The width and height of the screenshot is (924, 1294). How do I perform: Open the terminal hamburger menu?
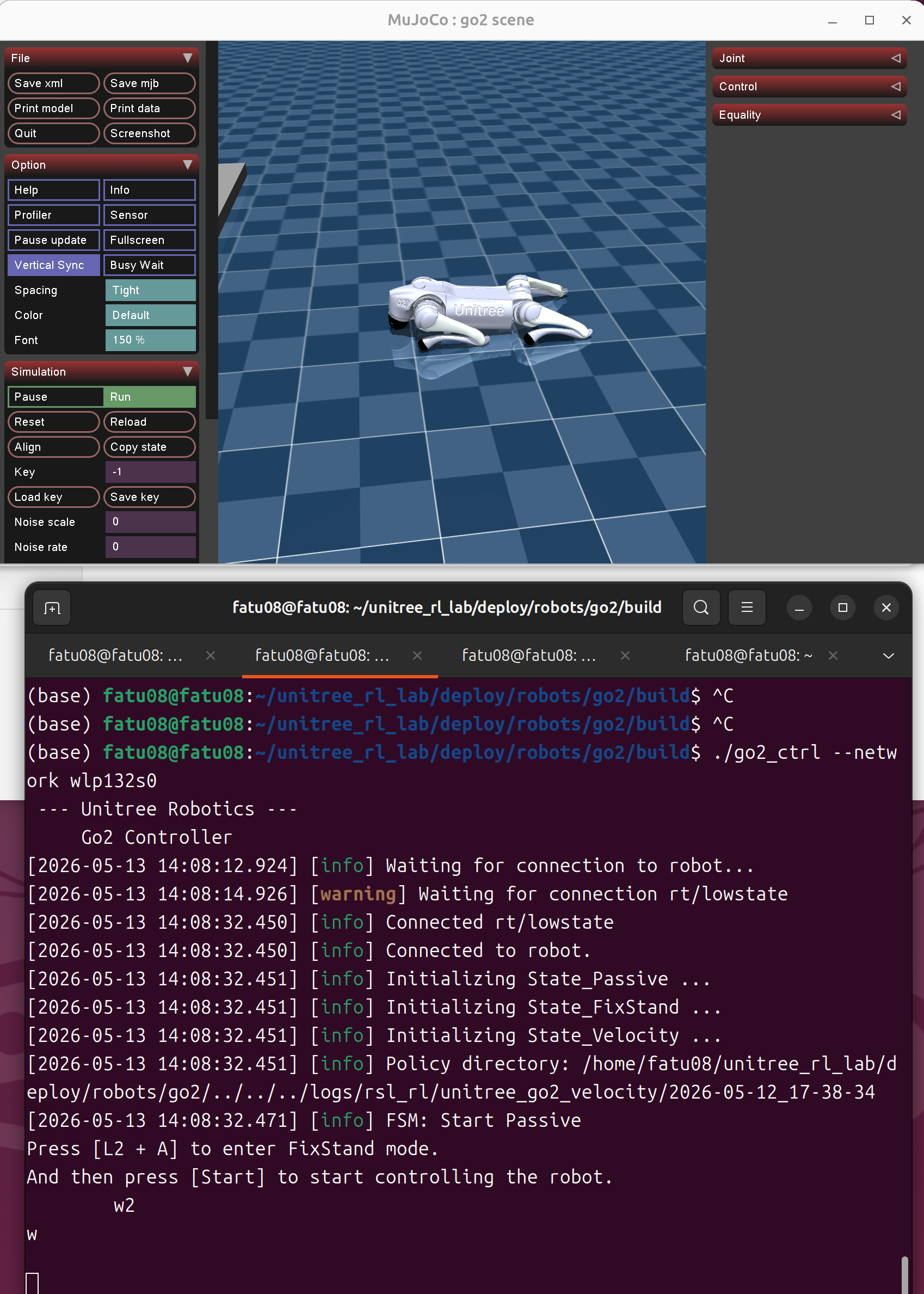[747, 608]
